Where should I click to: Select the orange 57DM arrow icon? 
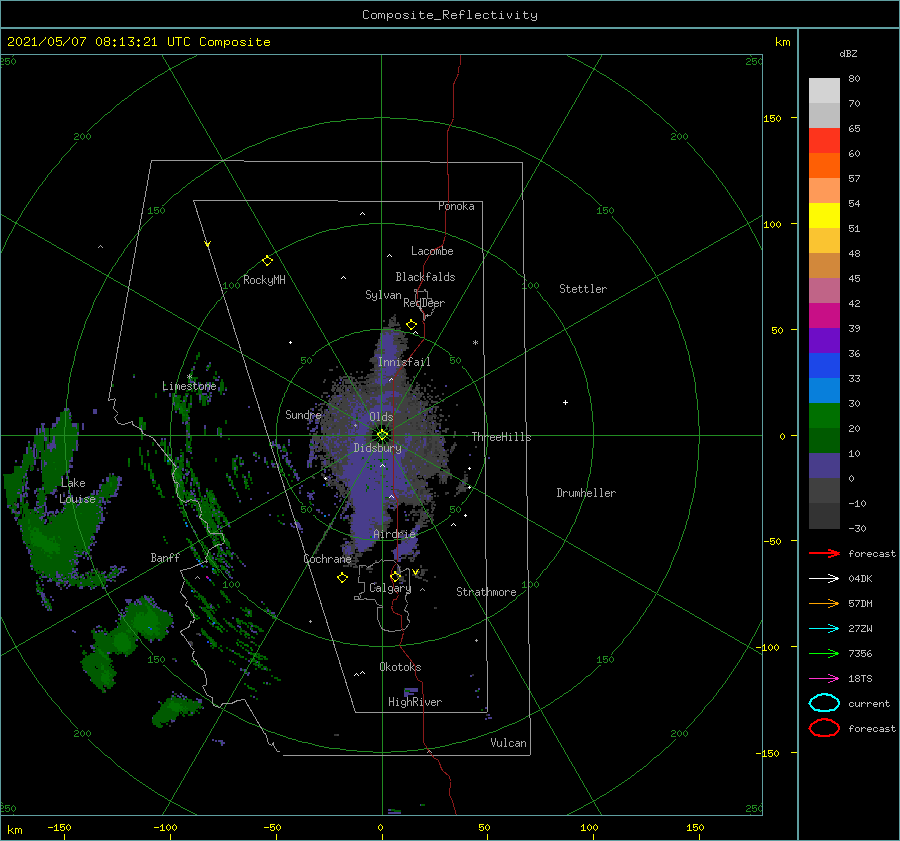tap(824, 603)
